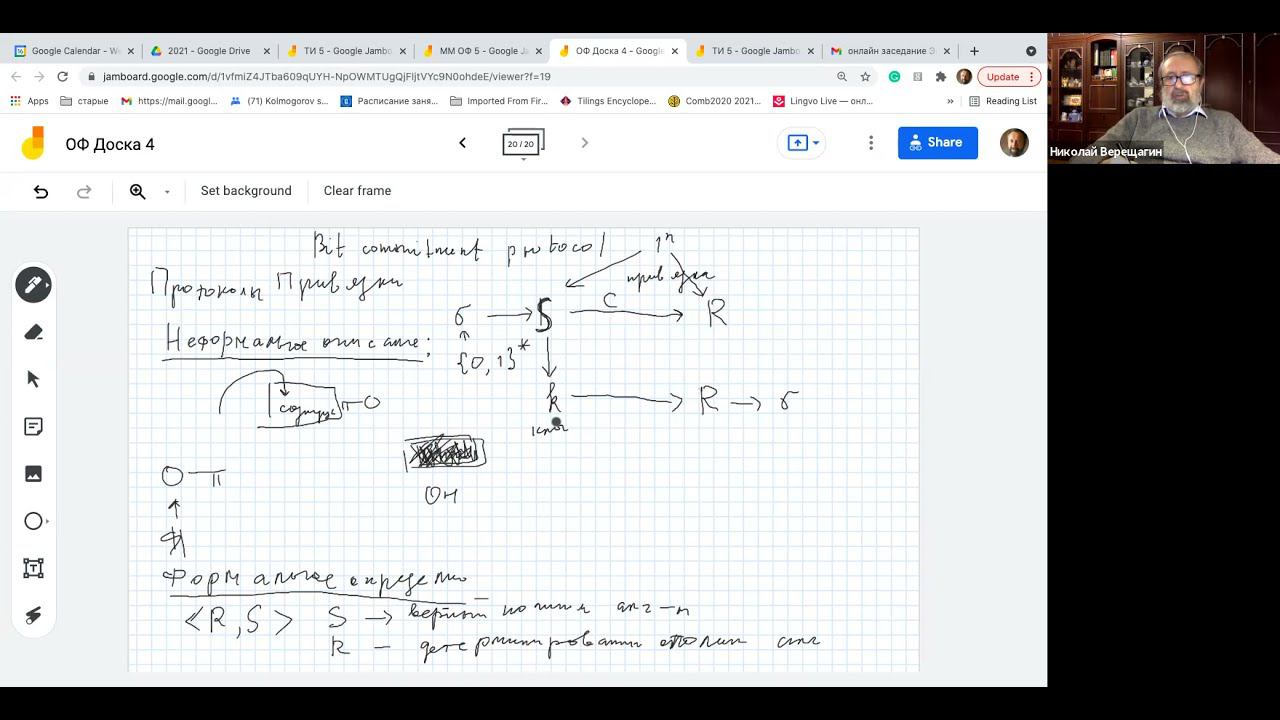Bookmark this page with the star

(865, 76)
